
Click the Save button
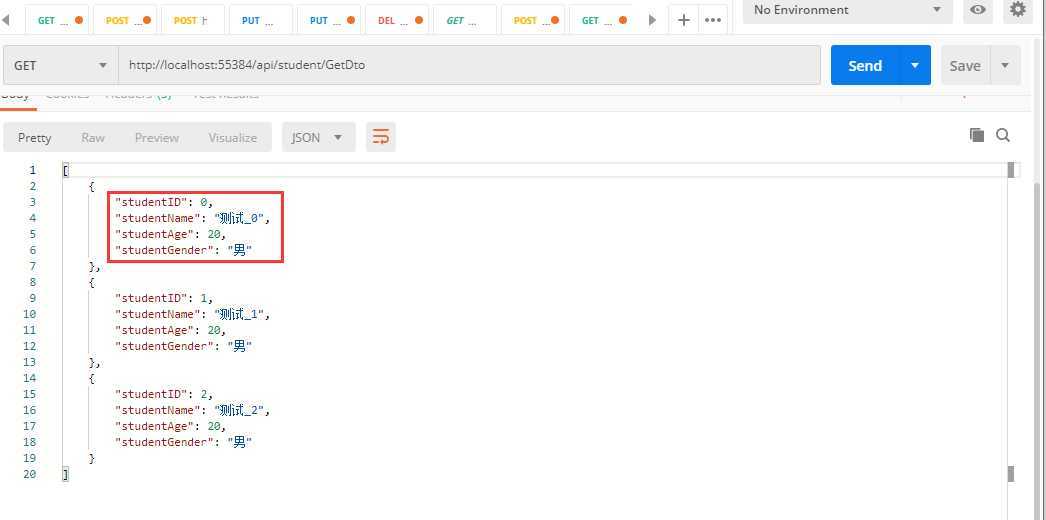click(965, 65)
